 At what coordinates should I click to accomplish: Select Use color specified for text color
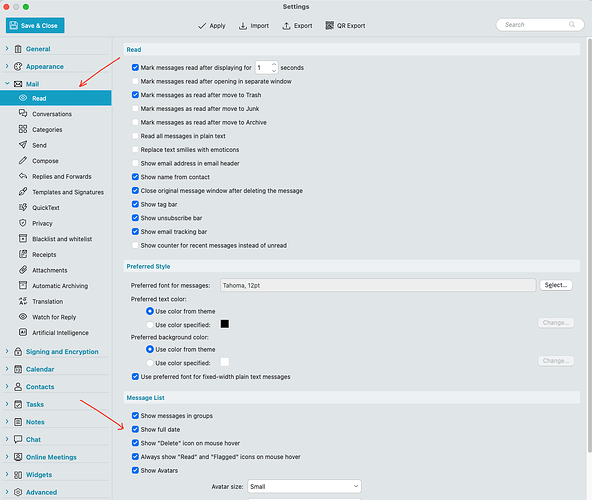[150, 325]
